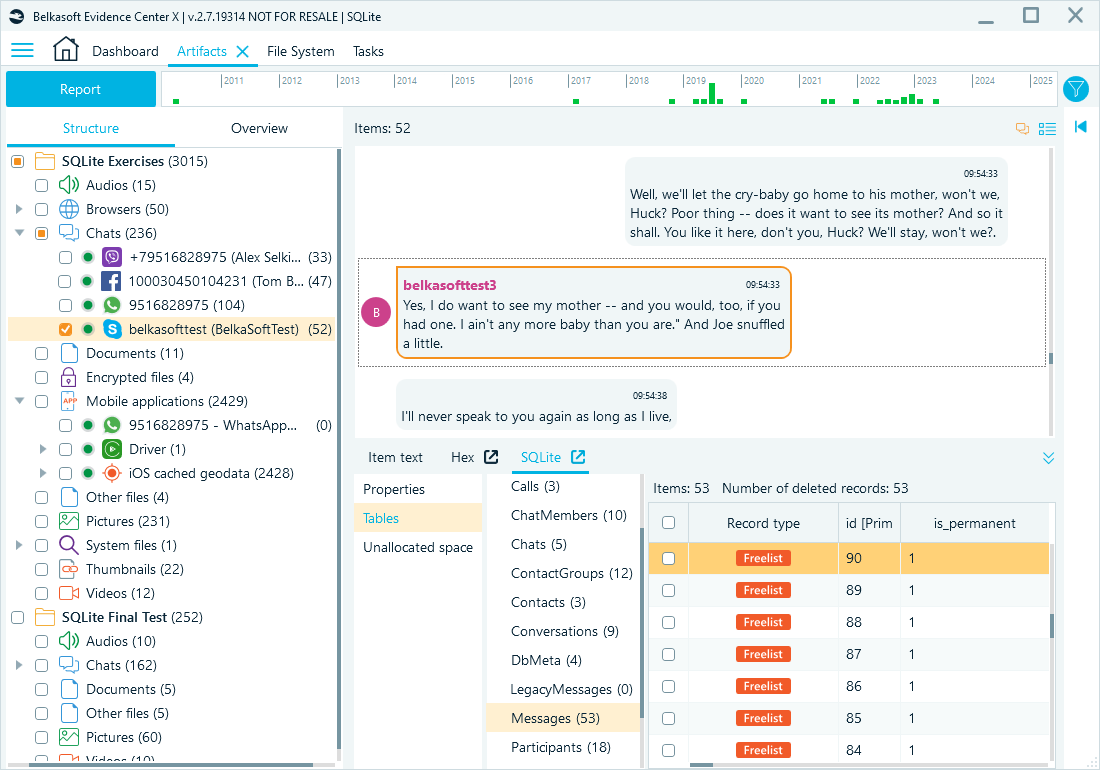
Task: Click the iOS cached geodata icon
Action: point(112,473)
